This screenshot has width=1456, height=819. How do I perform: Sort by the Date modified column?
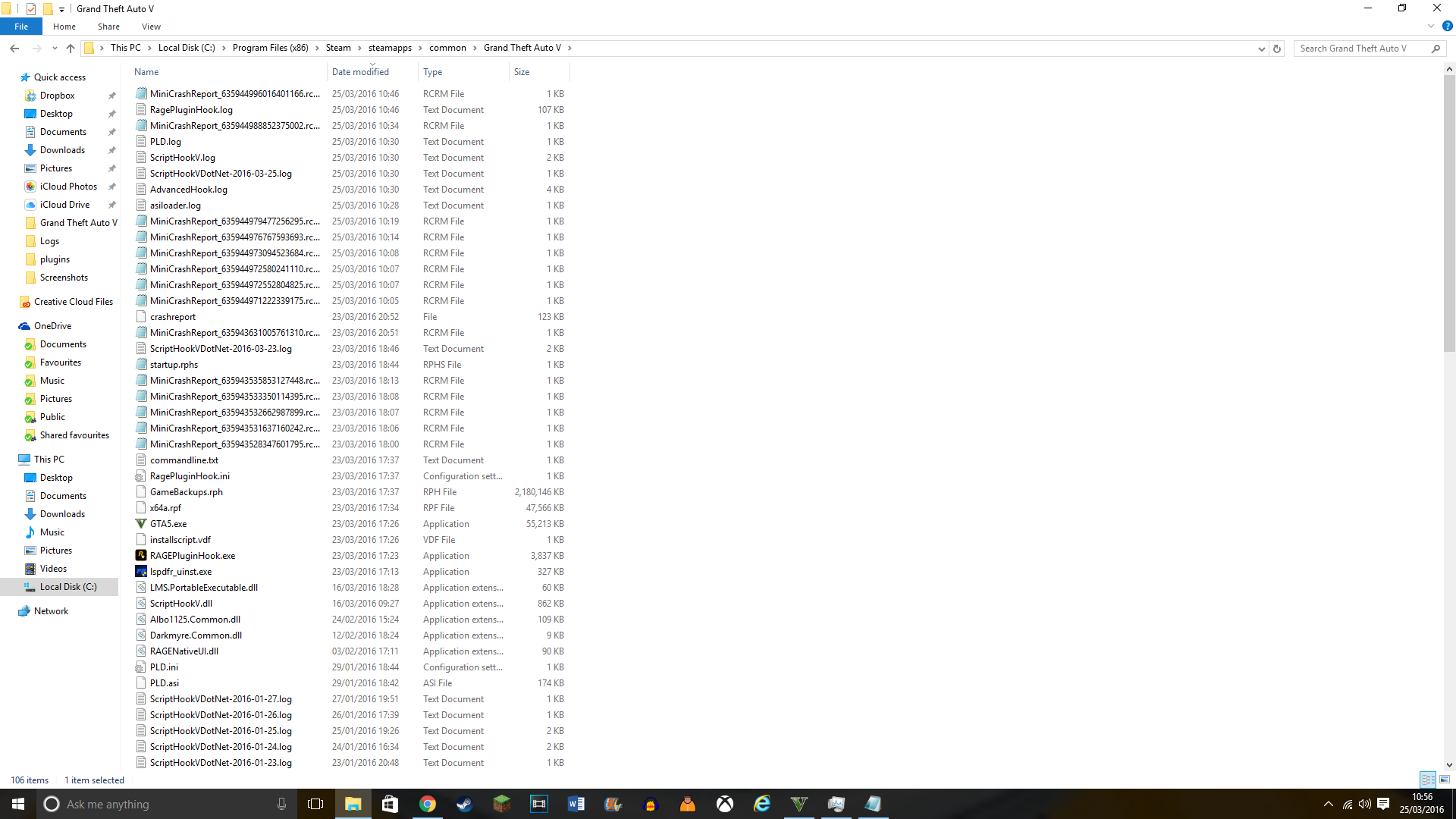tap(360, 72)
